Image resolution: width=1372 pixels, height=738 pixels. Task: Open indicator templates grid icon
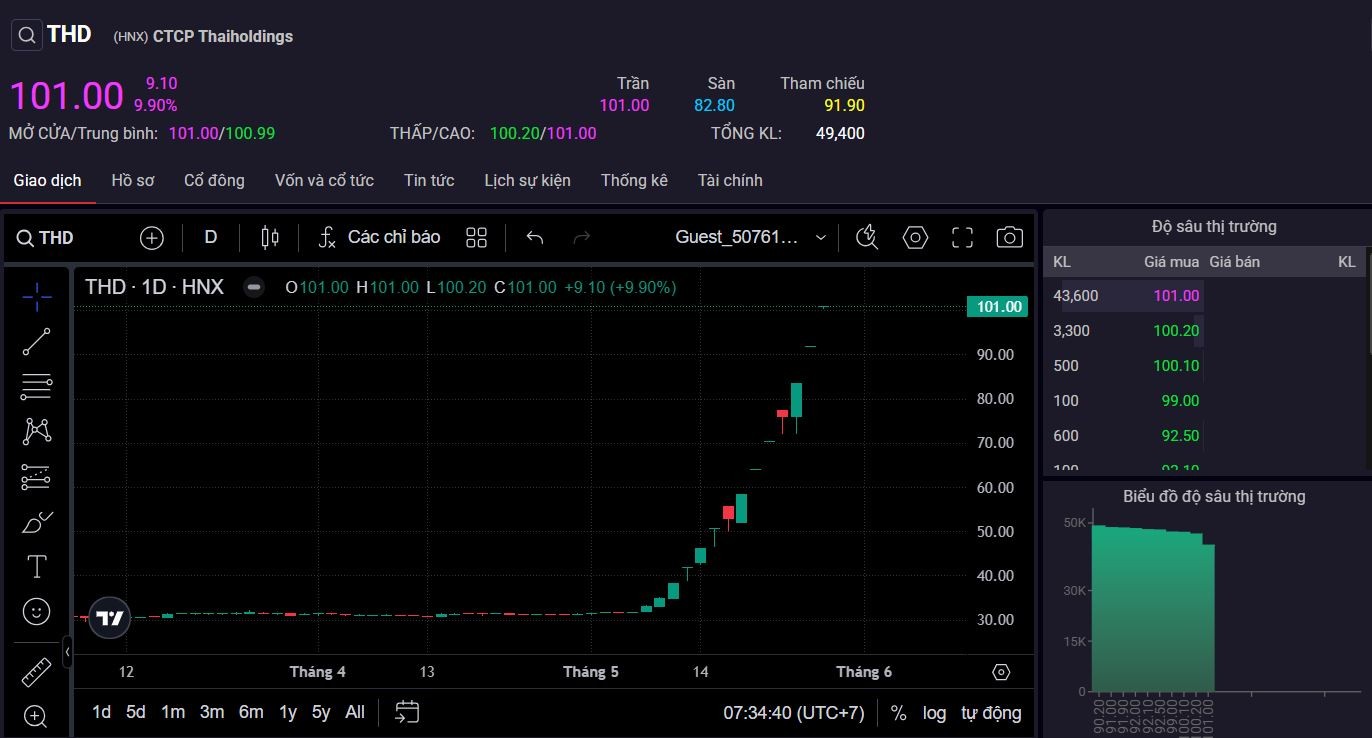(476, 238)
